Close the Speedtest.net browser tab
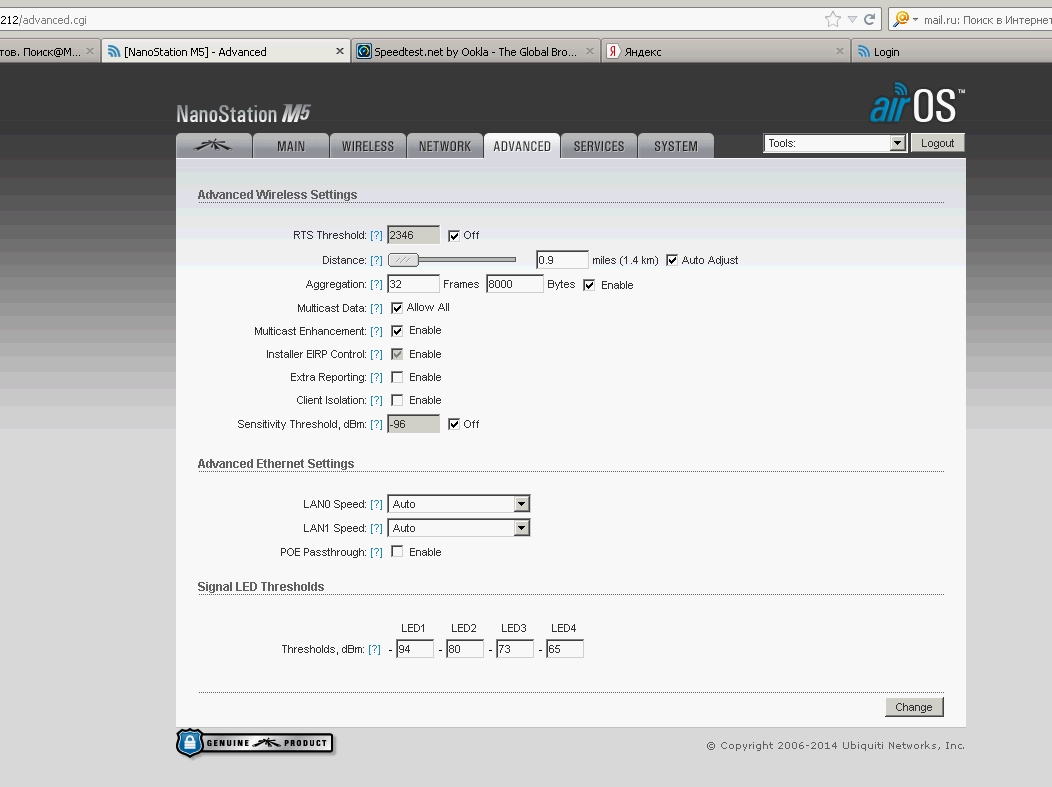 click(x=589, y=51)
